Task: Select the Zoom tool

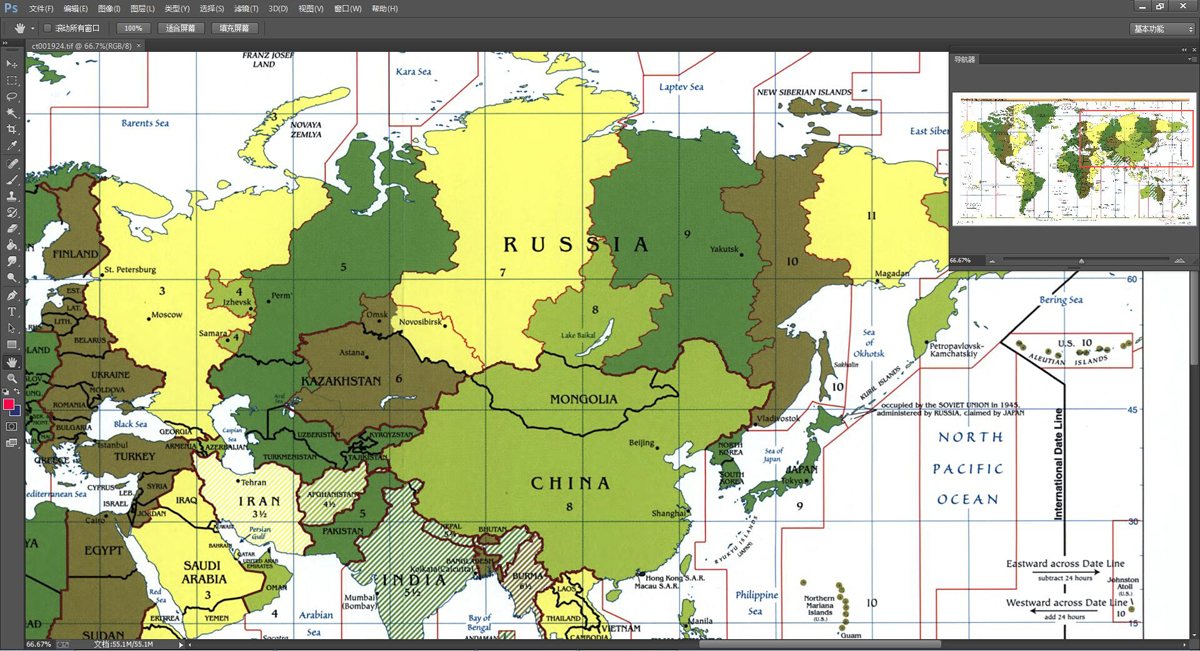Action: point(12,378)
